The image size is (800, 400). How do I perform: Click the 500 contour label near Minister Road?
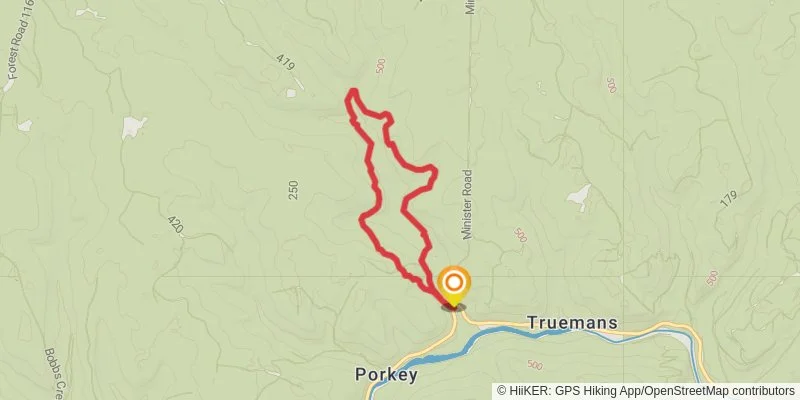[519, 235]
